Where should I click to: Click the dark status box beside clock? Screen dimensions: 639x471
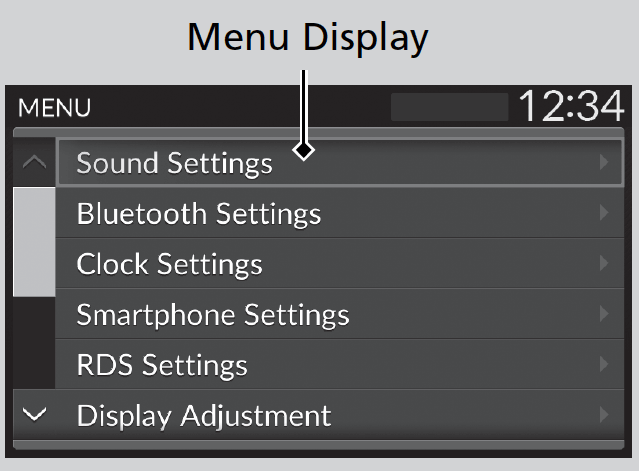coord(449,107)
